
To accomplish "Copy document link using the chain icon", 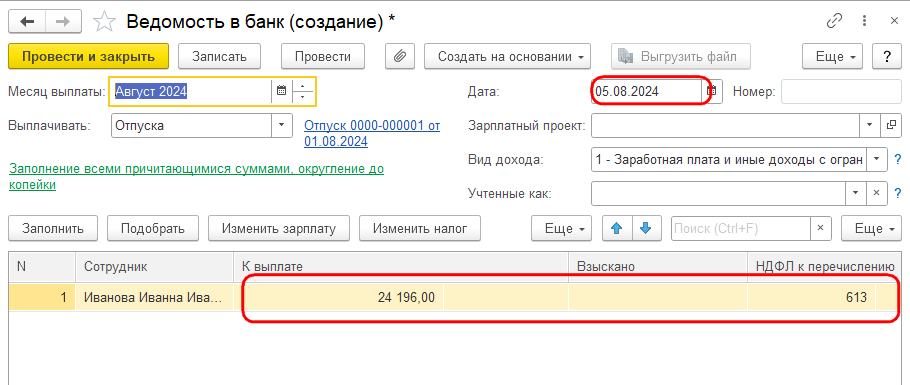I will pos(834,21).
